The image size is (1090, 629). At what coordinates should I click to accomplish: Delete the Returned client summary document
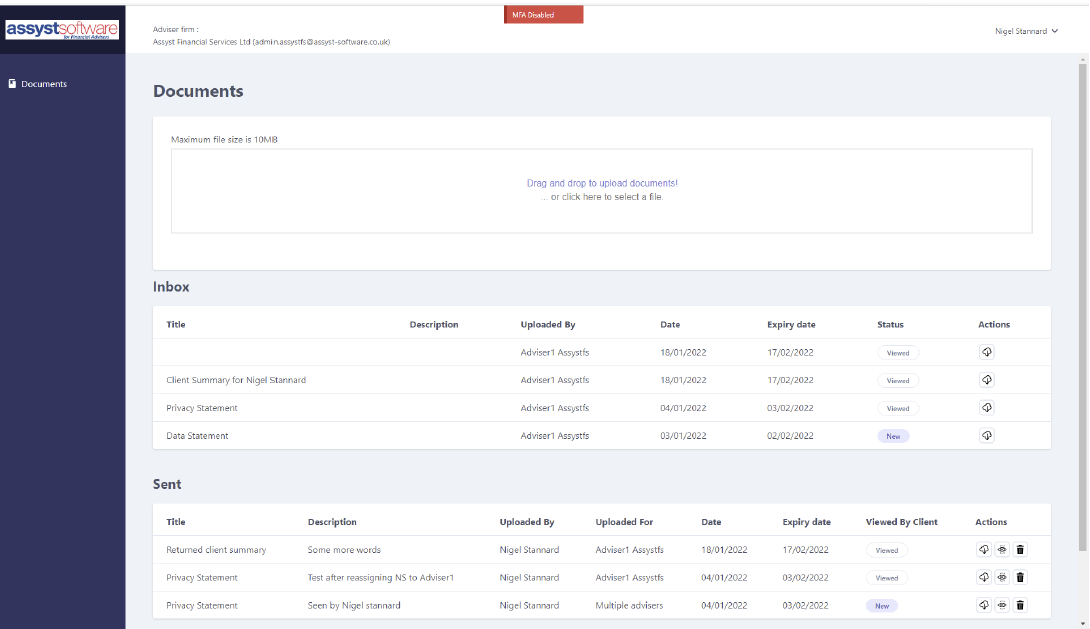point(1020,549)
